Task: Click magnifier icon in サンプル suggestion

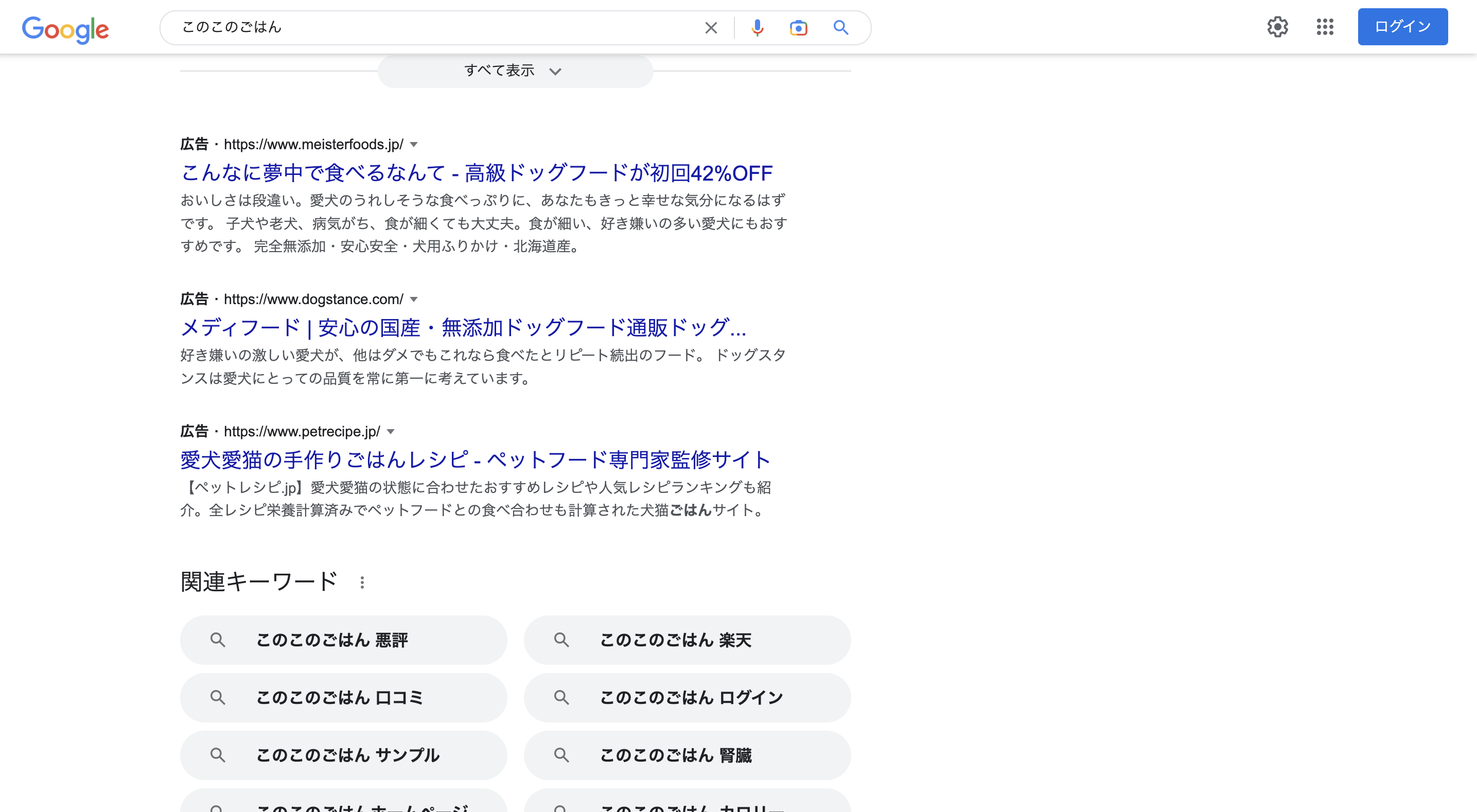Action: [x=217, y=755]
